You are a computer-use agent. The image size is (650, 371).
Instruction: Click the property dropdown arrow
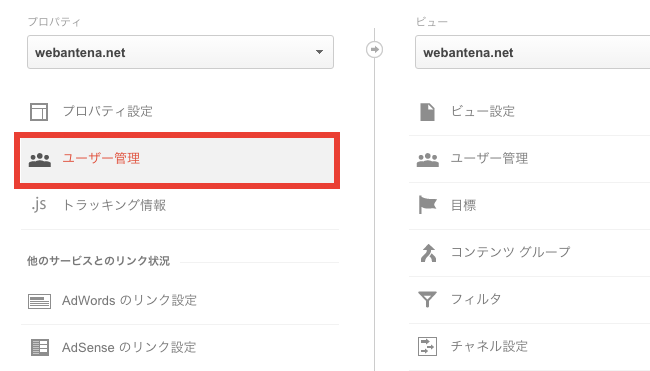click(319, 52)
